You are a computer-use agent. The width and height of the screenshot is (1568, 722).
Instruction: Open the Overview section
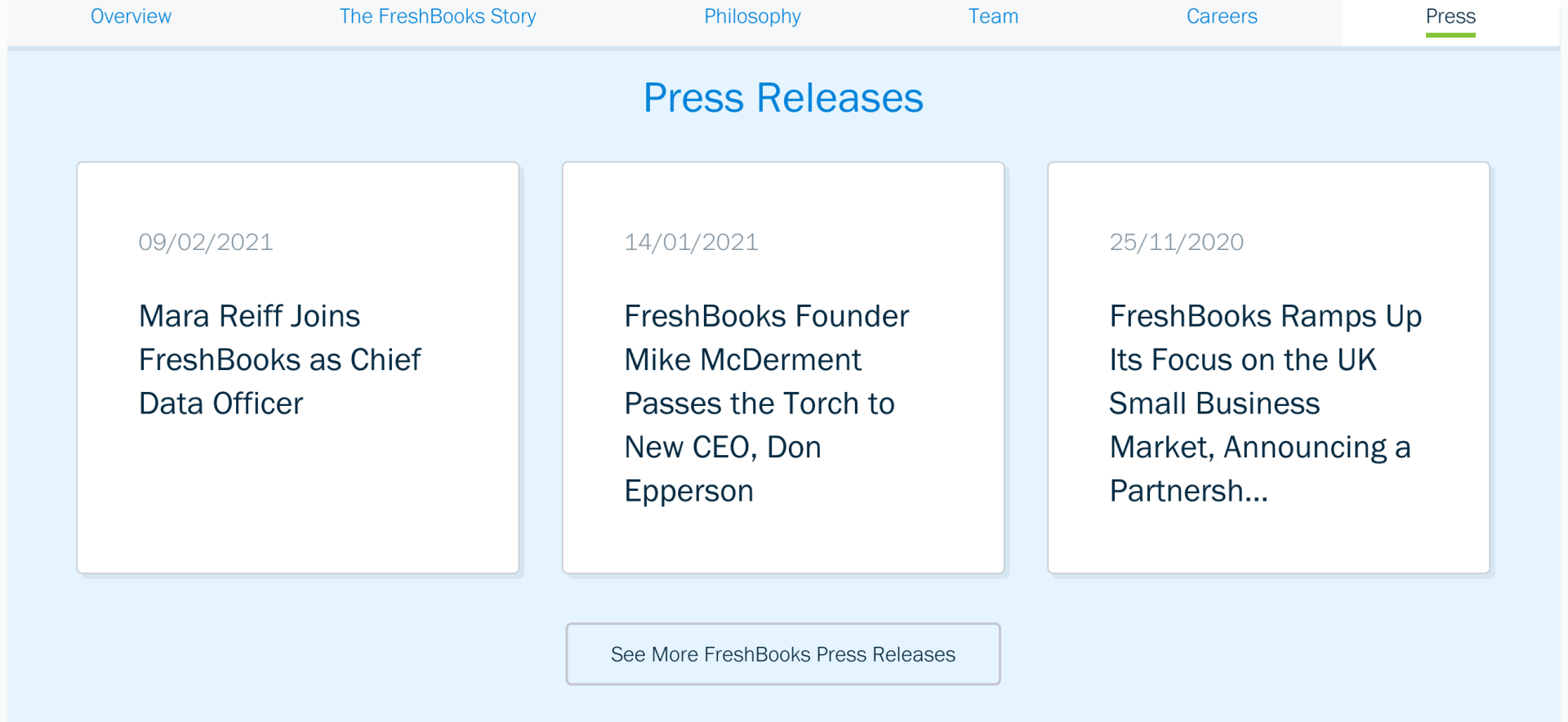pos(131,16)
